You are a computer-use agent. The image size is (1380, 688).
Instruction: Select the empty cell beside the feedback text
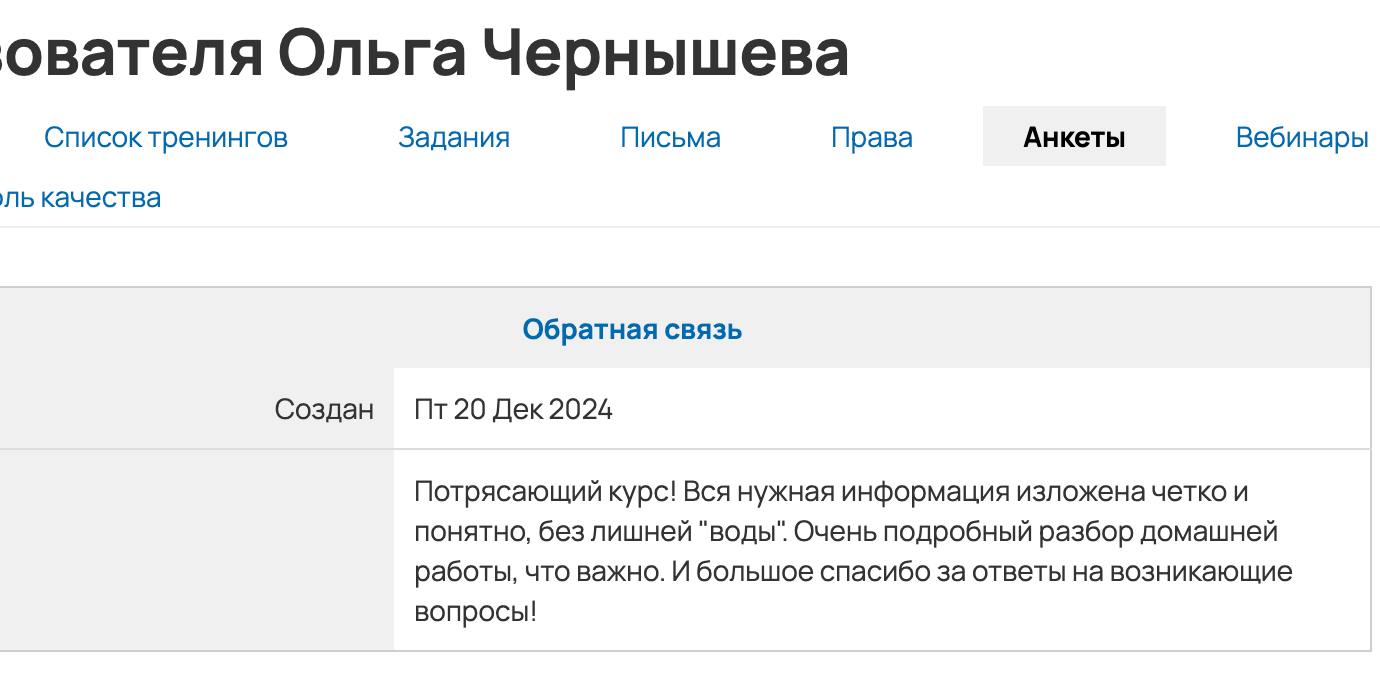(195, 544)
